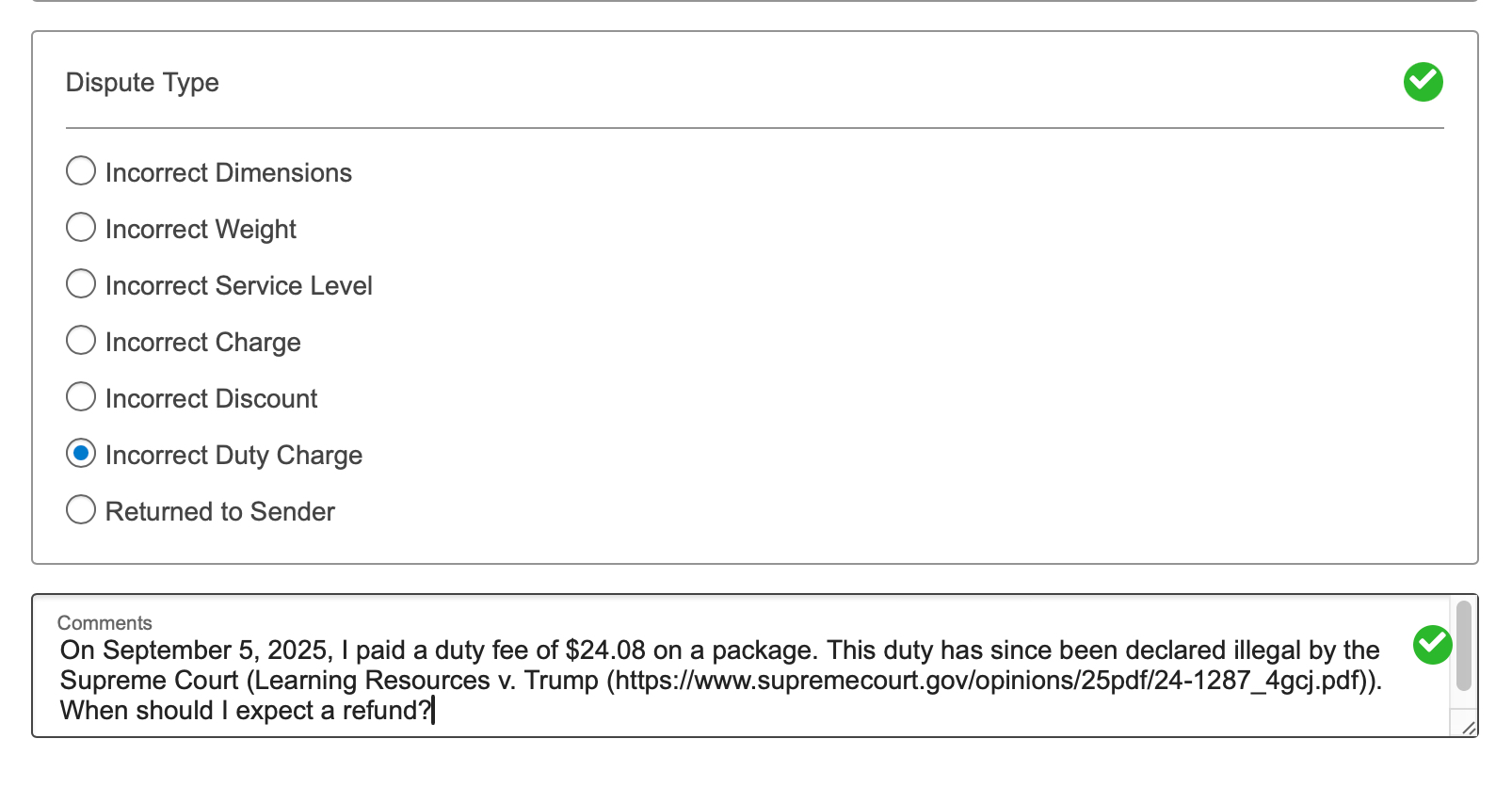The width and height of the screenshot is (1512, 787).
Task: Pick the Incorrect Service Level radio button
Action: [81, 284]
